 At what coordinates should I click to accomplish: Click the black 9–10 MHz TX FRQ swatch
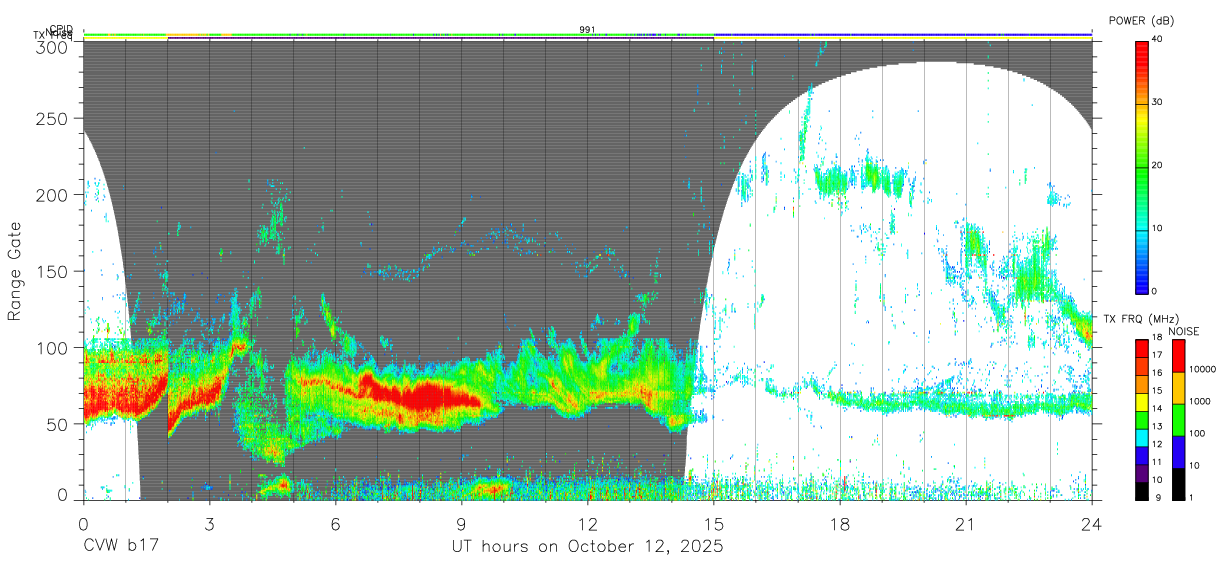[x=1141, y=490]
